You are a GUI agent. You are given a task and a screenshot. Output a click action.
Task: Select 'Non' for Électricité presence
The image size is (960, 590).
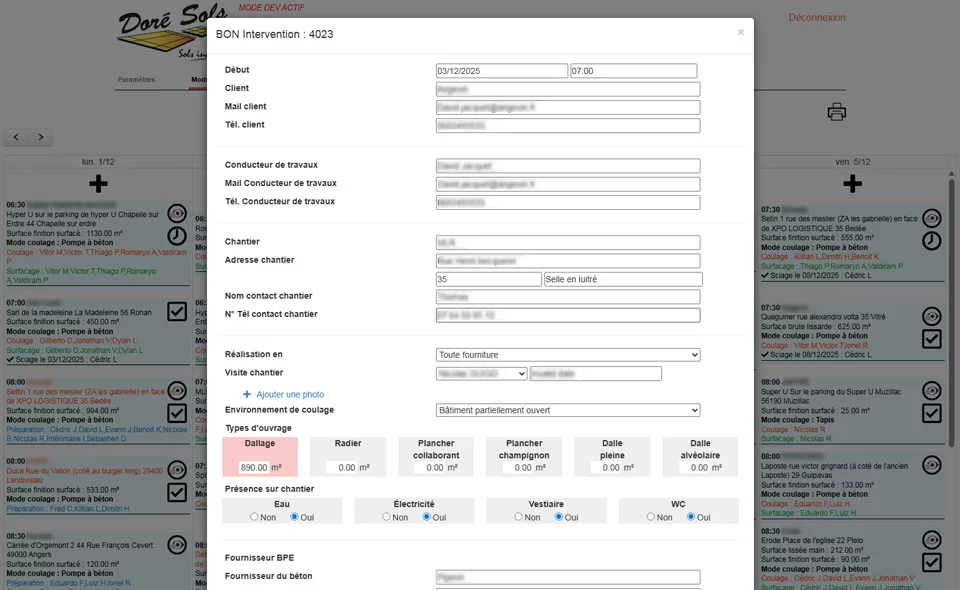click(387, 517)
